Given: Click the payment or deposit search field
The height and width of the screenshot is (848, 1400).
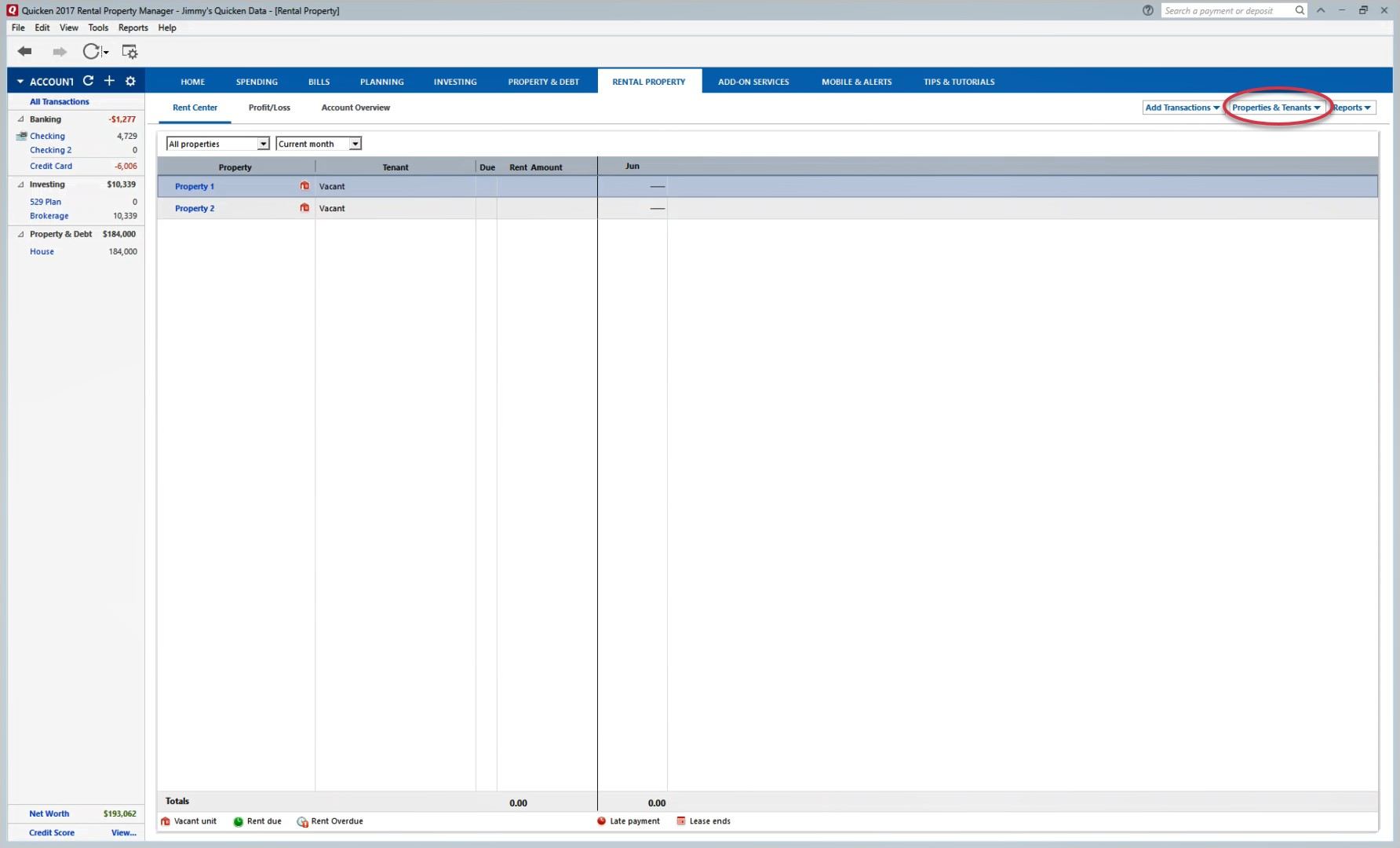Looking at the screenshot, I should coord(1226,10).
